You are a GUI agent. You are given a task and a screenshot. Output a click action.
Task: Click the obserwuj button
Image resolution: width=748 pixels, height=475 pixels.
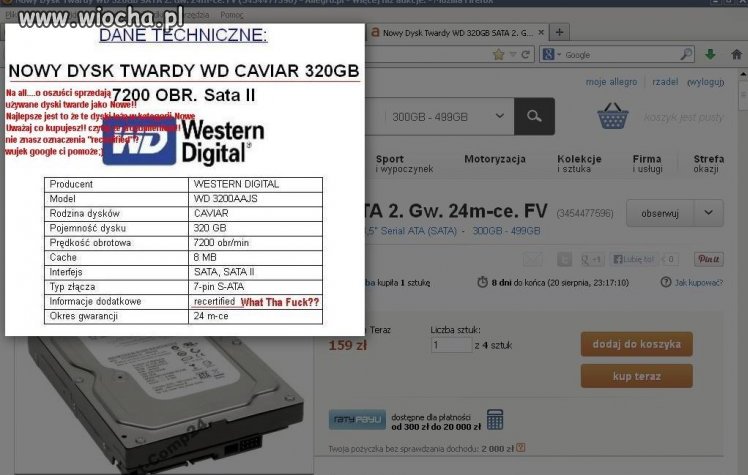[x=660, y=213]
